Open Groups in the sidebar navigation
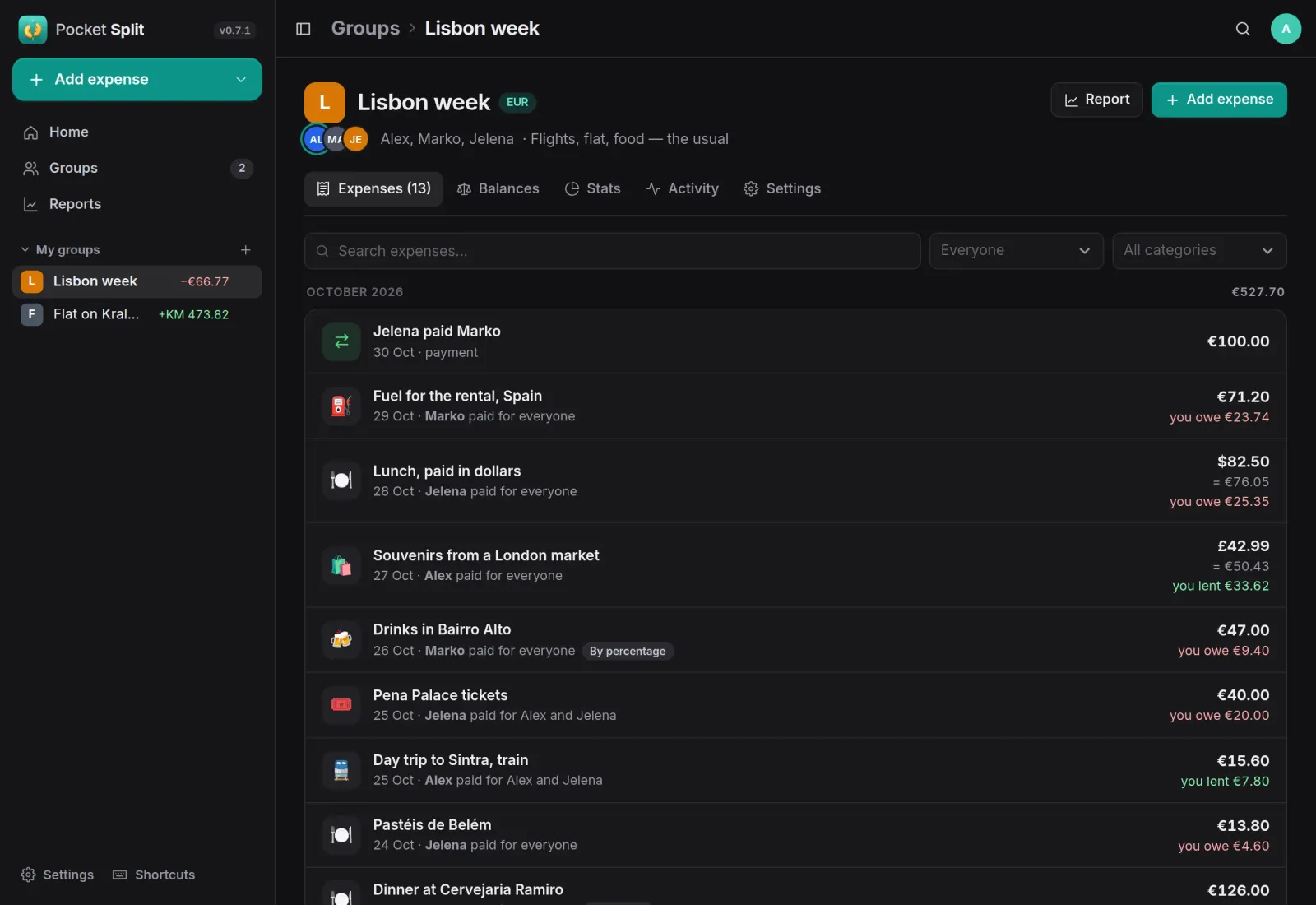The image size is (1316, 905). click(137, 168)
